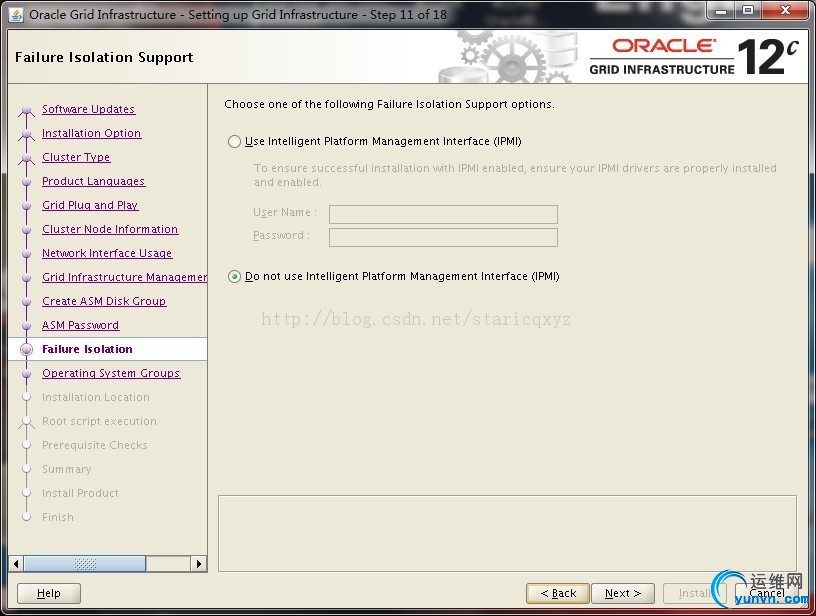The width and height of the screenshot is (816, 616).
Task: Click the Software Updates step marker icon
Action: pyautogui.click(x=27, y=110)
